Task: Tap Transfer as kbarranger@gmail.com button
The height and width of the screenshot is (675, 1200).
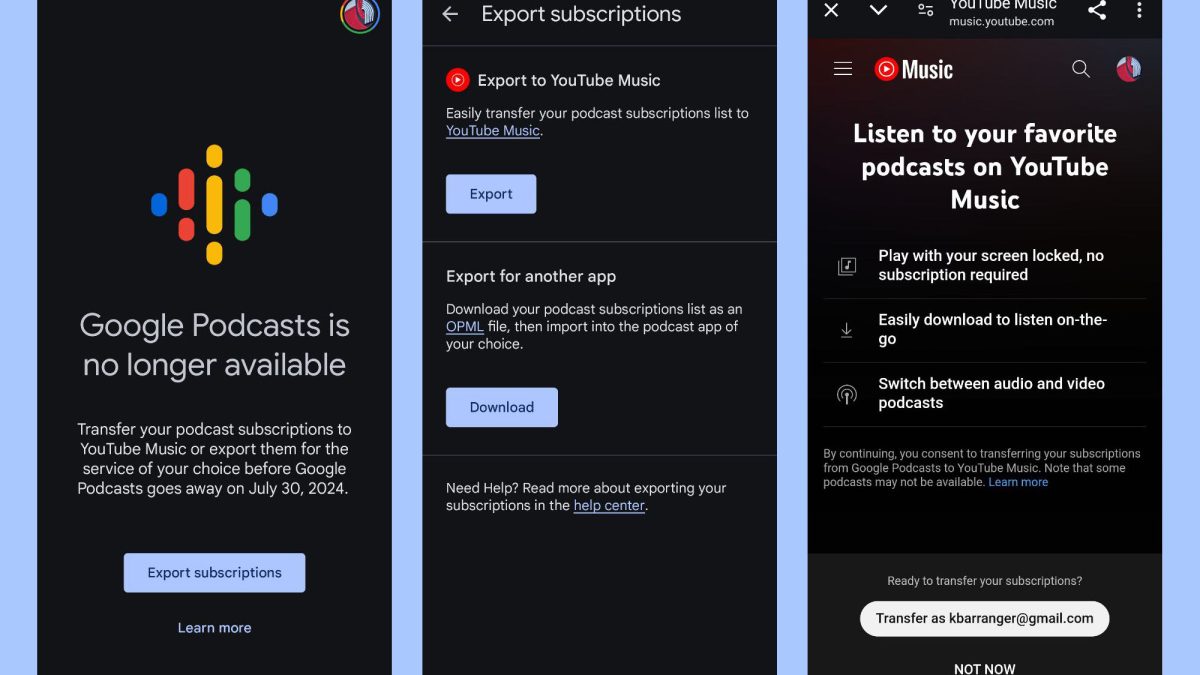Action: 984,619
